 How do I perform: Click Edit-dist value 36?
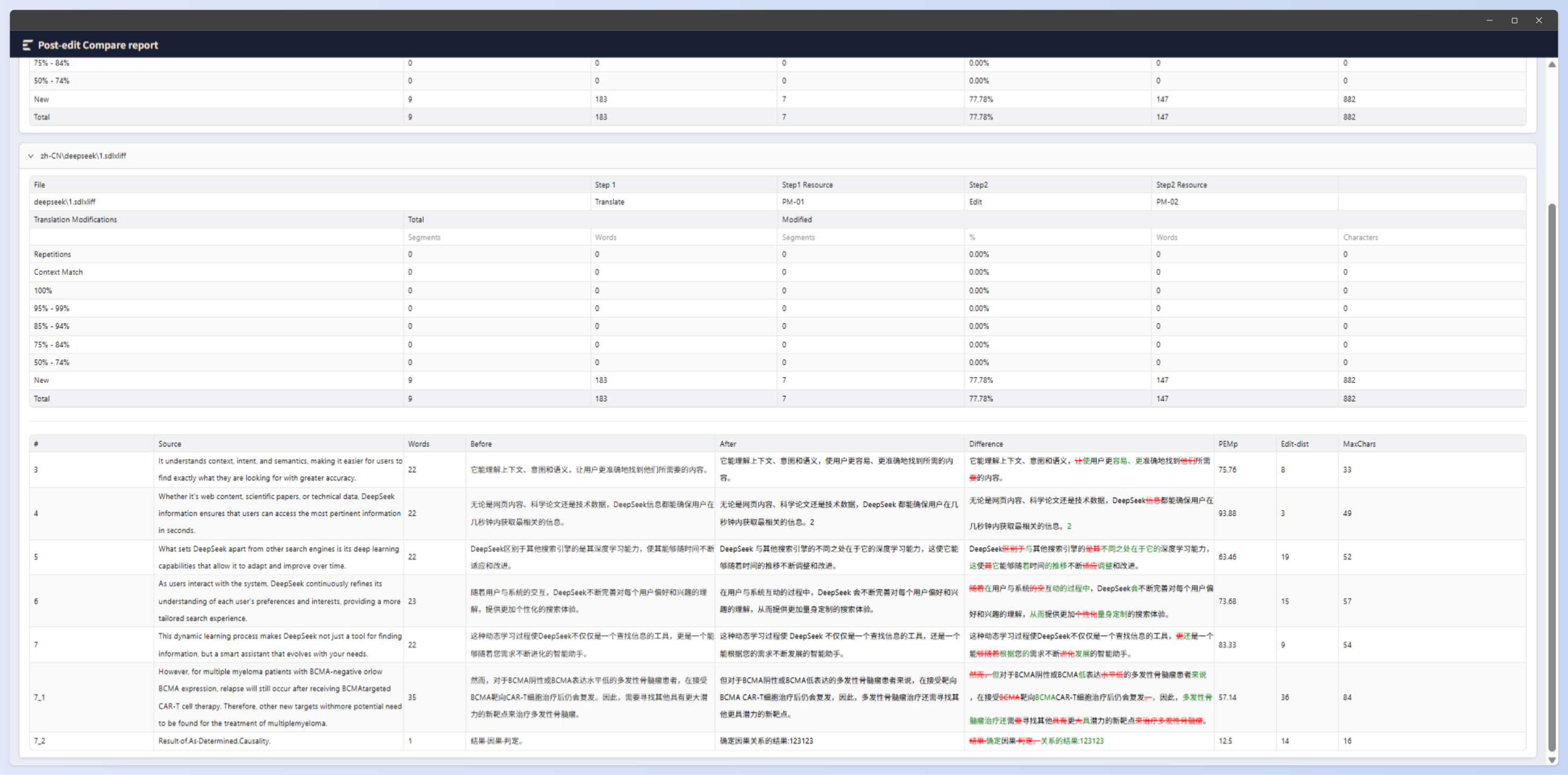(1285, 697)
